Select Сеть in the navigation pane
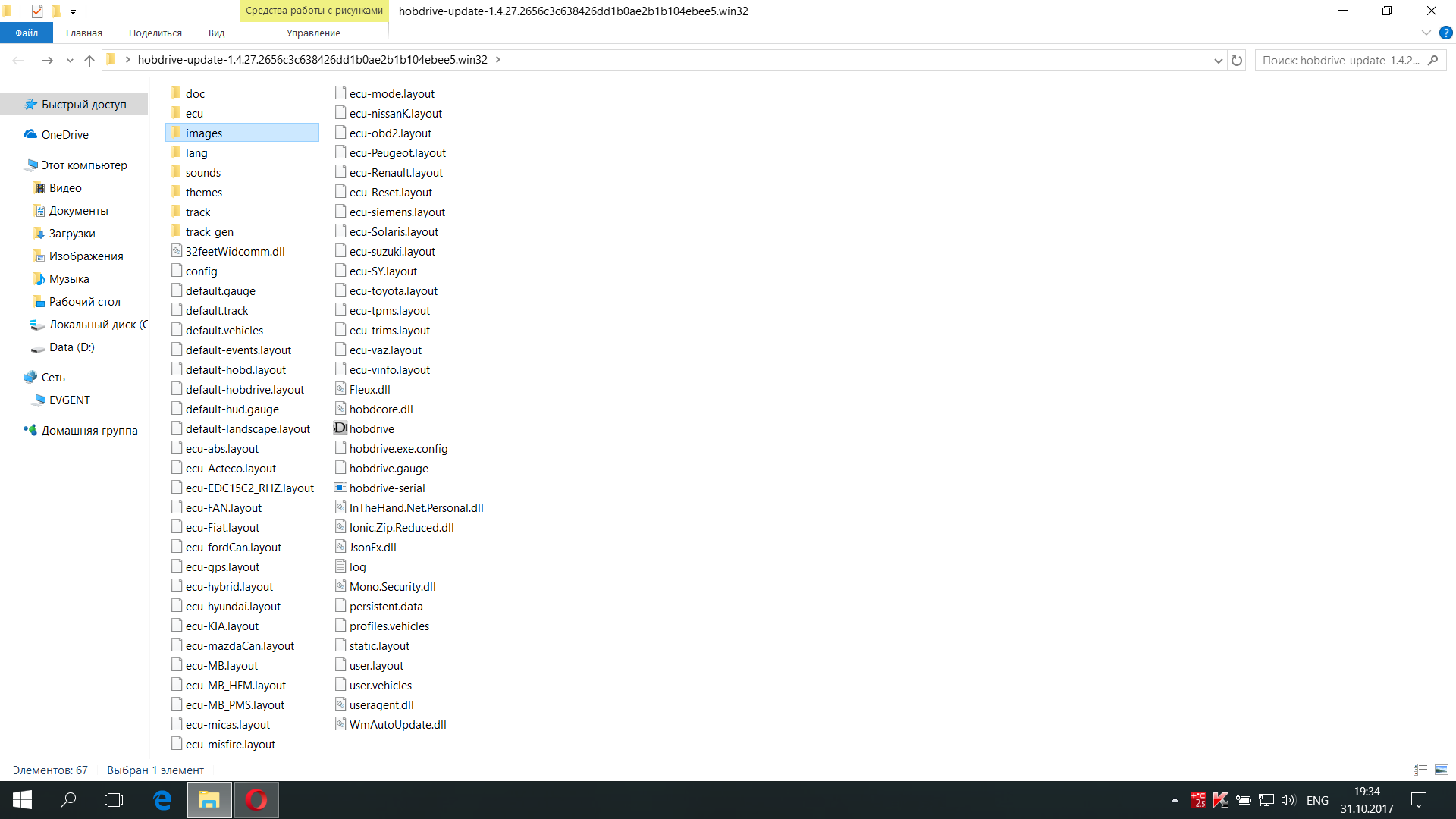This screenshot has height=819, width=1456. pyautogui.click(x=53, y=377)
